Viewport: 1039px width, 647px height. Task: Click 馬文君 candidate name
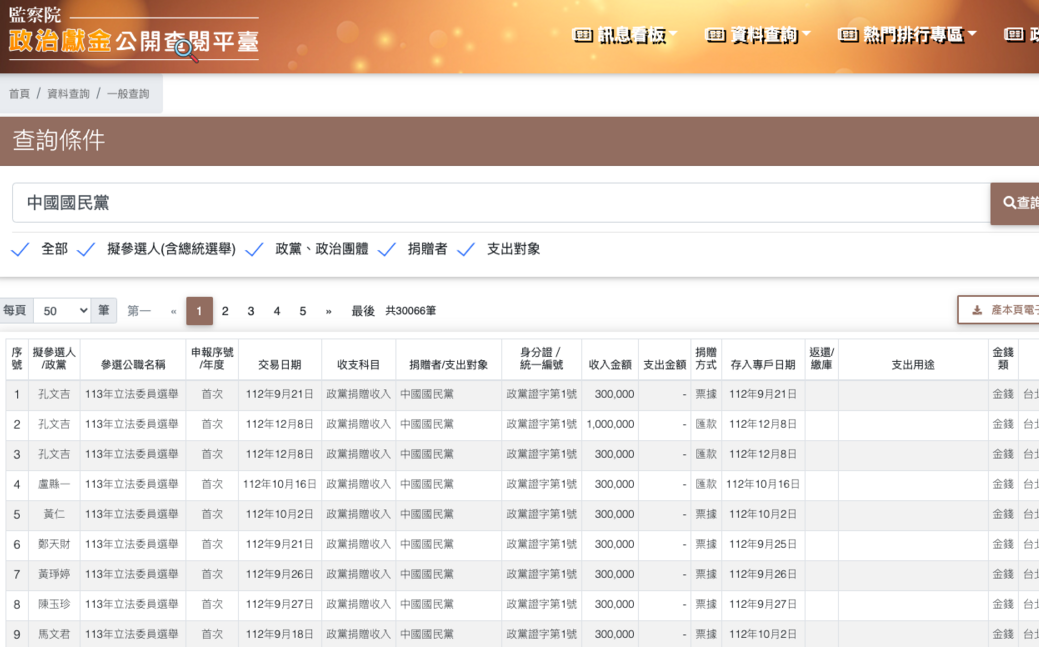[x=54, y=634]
